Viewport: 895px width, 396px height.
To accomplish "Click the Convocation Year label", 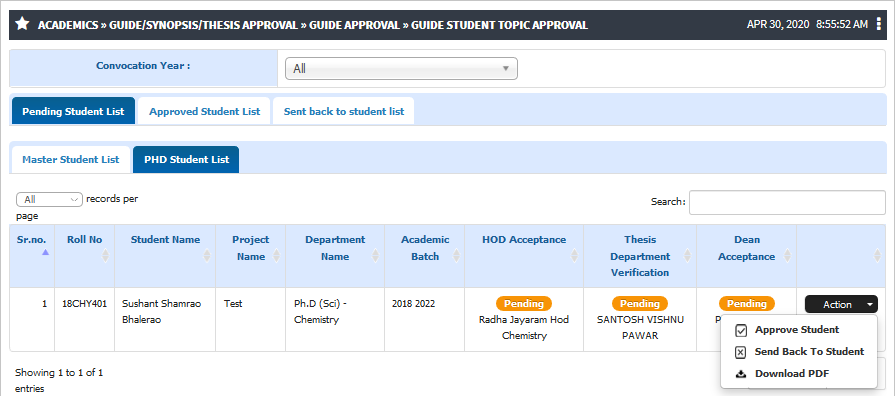I will 143,65.
